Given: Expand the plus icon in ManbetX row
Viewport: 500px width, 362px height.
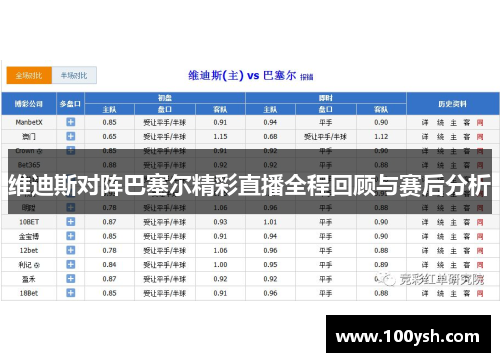Looking at the screenshot, I should coord(71,122).
